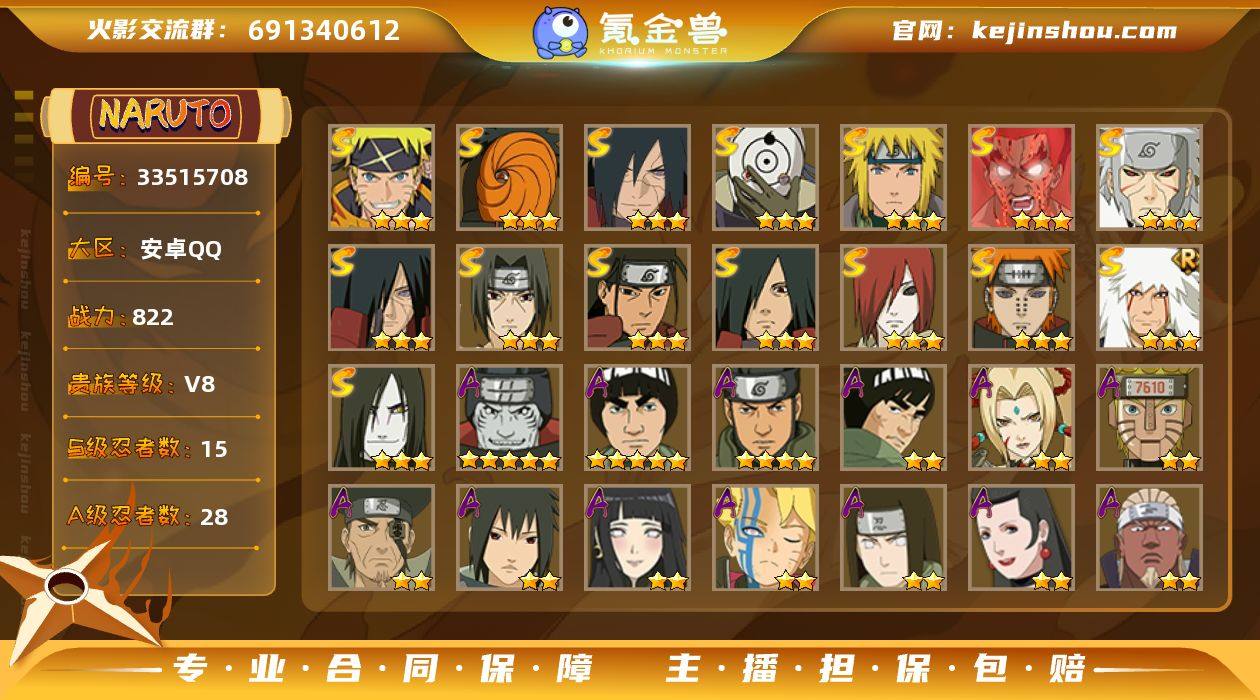Click the sleeping Boruto portrait with blue marks

click(x=765, y=537)
